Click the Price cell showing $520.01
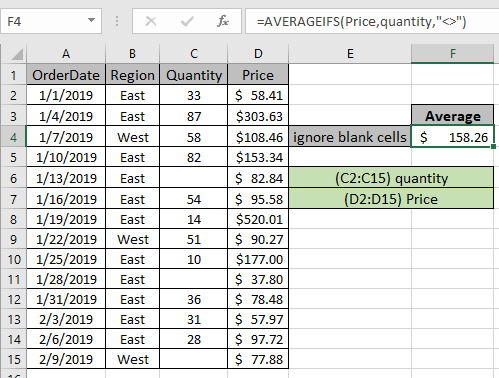The image size is (499, 378). 258,219
